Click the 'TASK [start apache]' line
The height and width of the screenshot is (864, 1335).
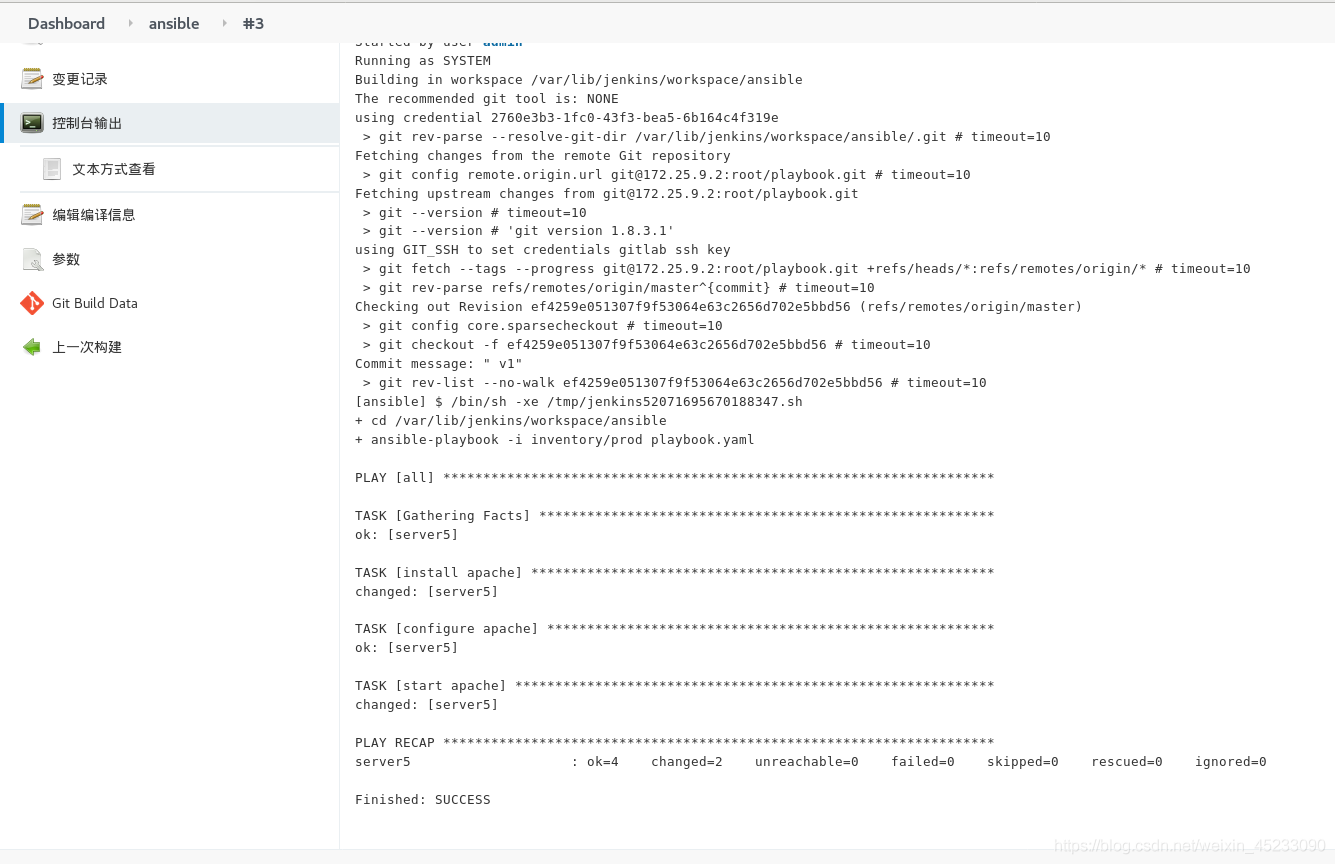coord(674,686)
